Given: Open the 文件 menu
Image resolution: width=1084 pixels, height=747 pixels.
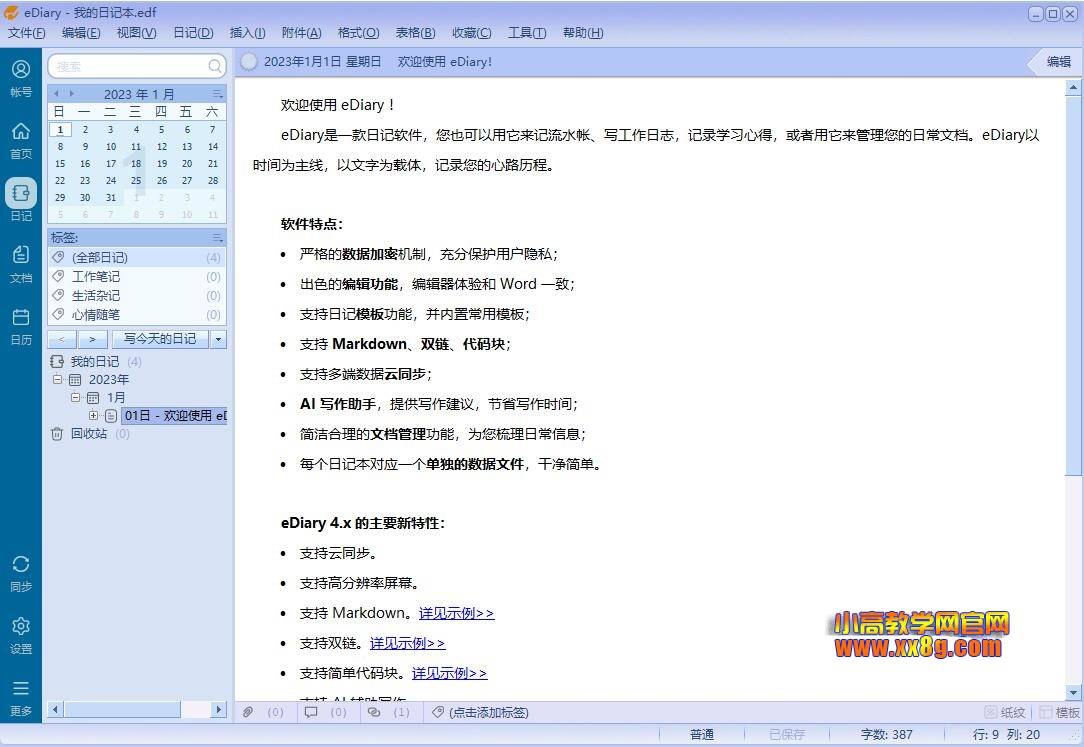Looking at the screenshot, I should pyautogui.click(x=26, y=32).
